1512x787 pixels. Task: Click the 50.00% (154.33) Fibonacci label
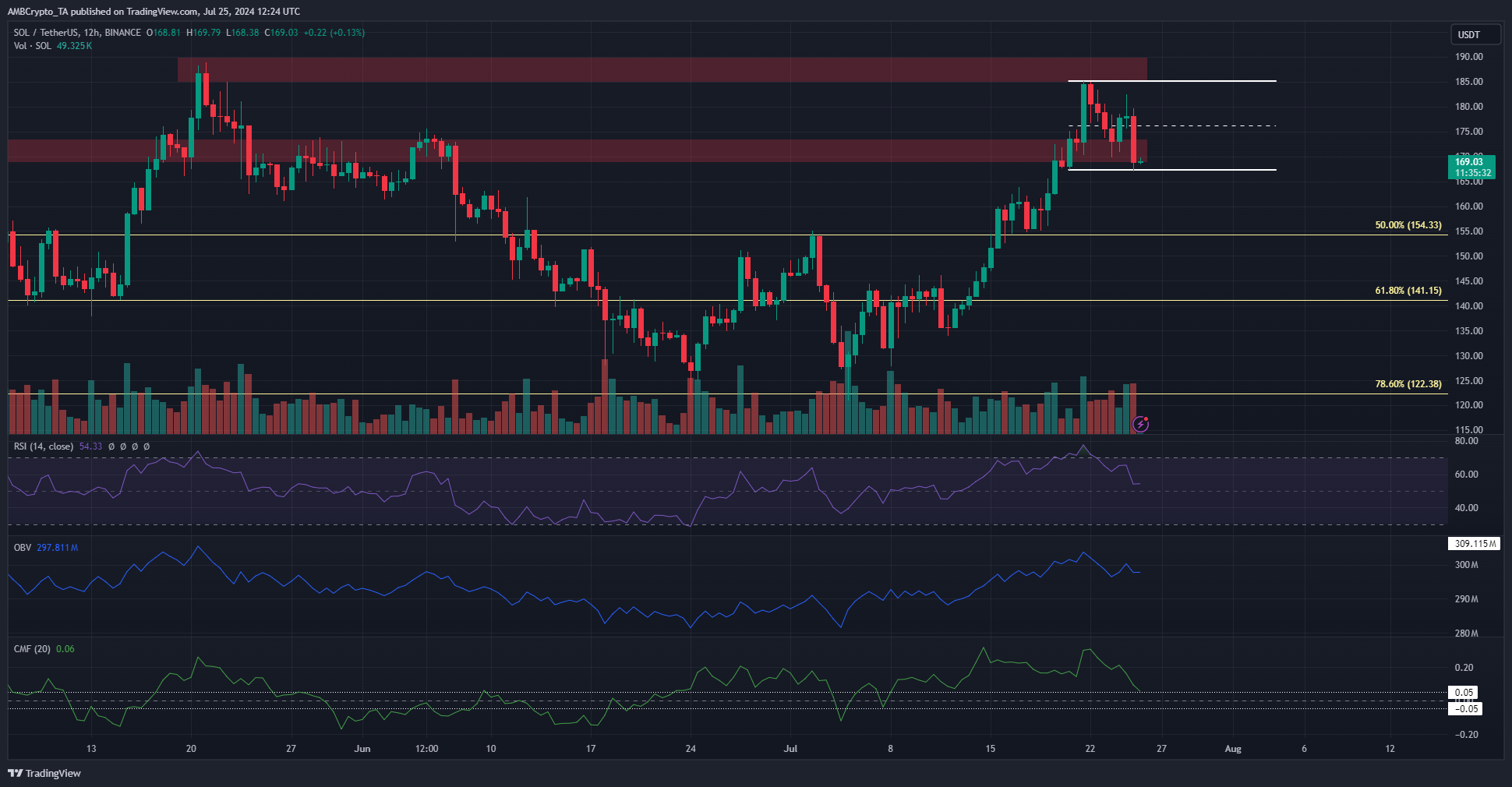[x=1408, y=225]
